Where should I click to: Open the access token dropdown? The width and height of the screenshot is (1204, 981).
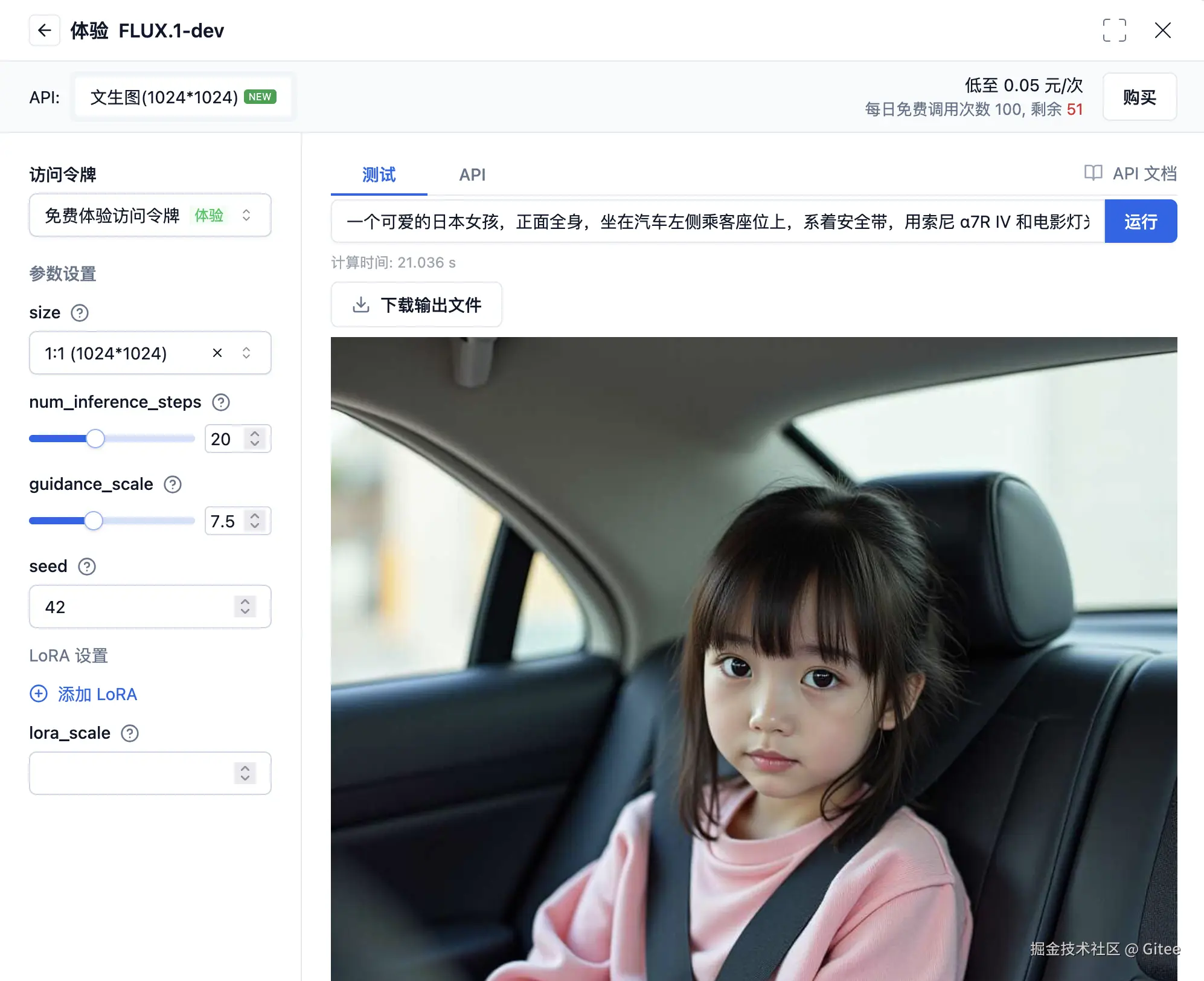coord(150,215)
